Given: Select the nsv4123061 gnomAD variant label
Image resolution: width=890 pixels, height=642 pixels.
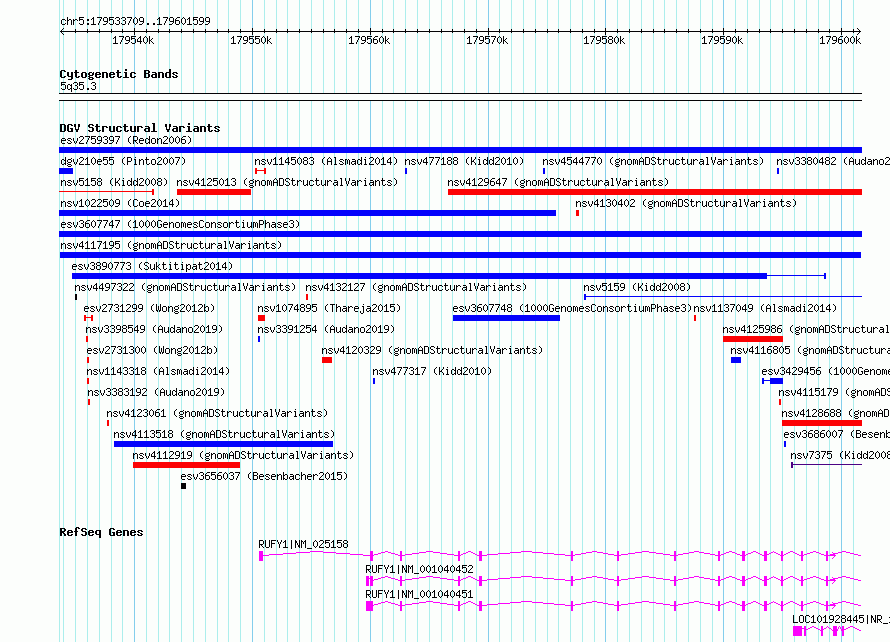Looking at the screenshot, I should click(217, 413).
